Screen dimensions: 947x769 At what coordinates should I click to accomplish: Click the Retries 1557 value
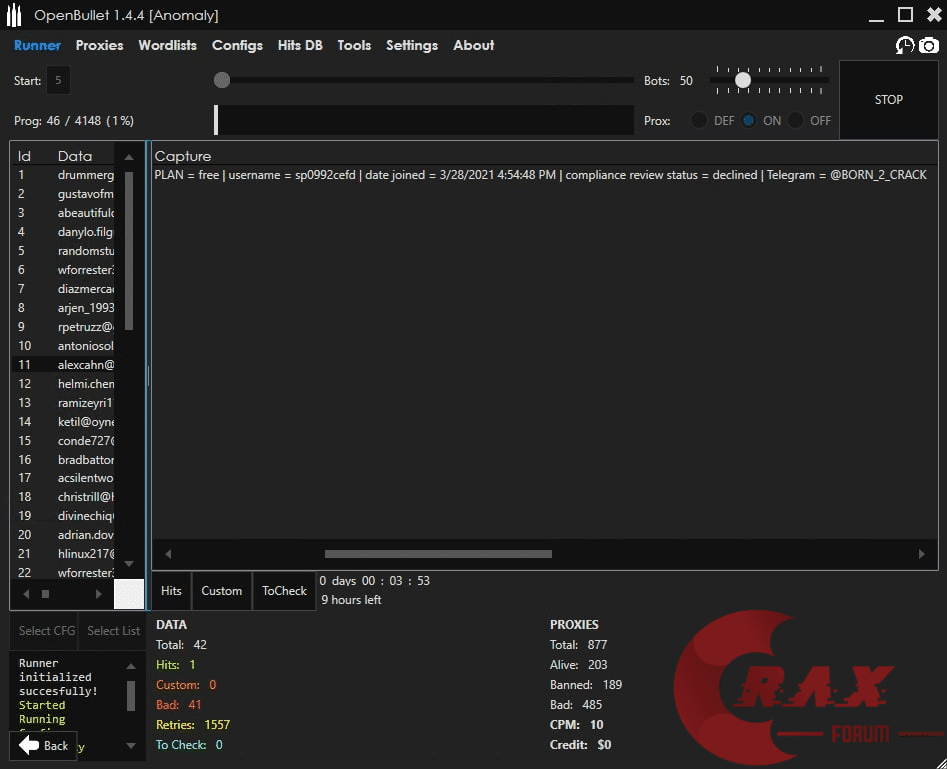coord(217,724)
